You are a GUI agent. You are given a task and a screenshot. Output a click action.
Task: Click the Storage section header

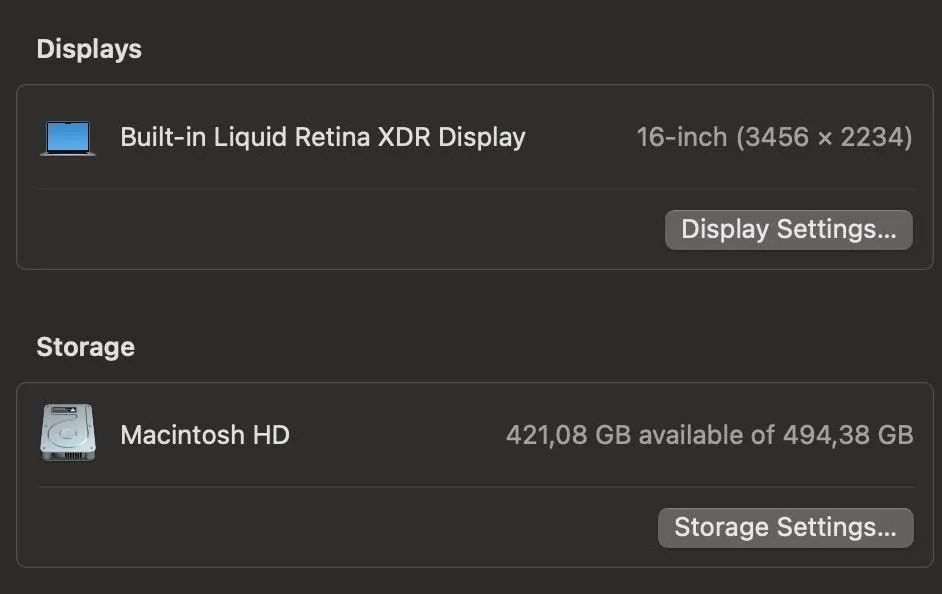coord(85,346)
